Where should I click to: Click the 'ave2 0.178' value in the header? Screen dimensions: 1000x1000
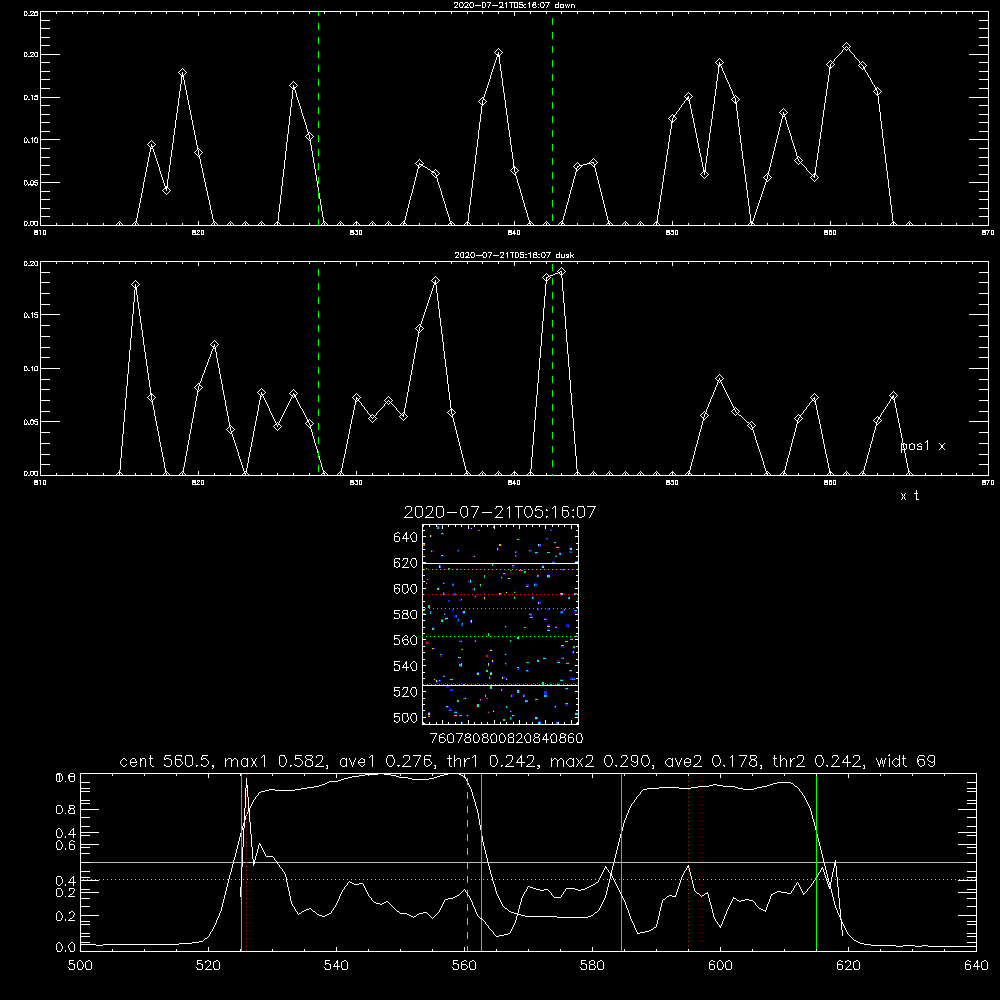click(x=713, y=761)
